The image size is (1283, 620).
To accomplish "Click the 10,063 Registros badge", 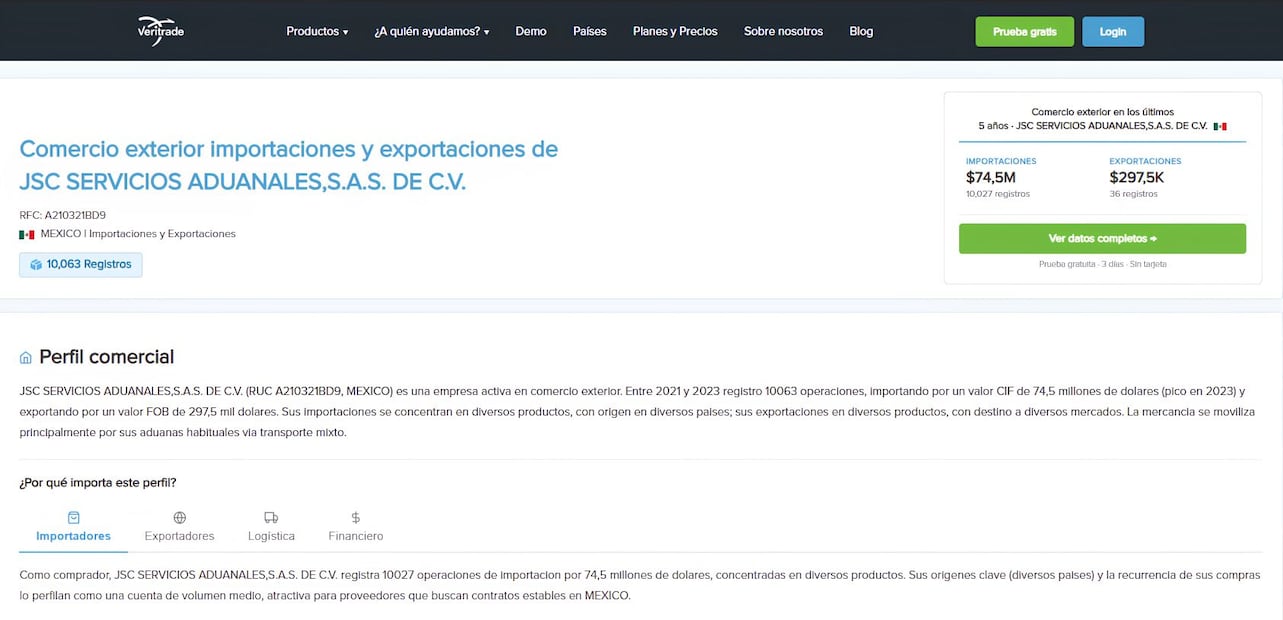I will point(81,265).
